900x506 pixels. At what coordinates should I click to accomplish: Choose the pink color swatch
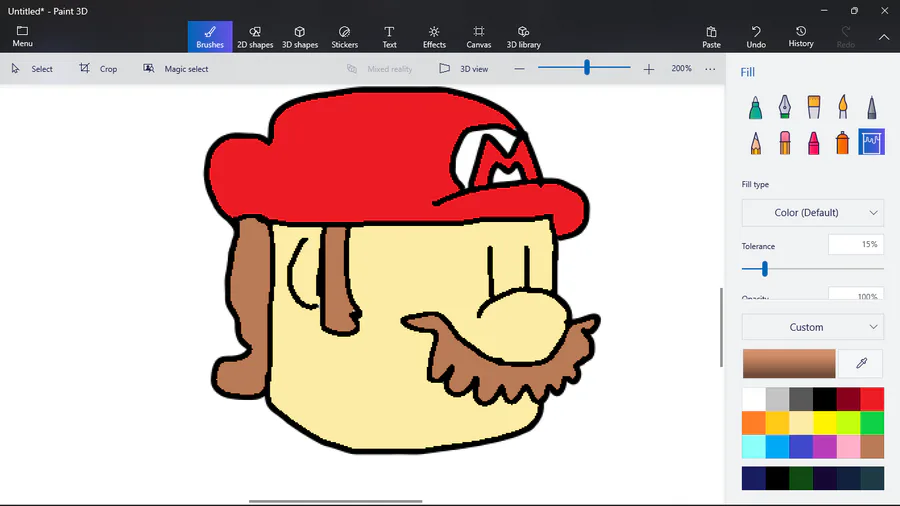848,447
